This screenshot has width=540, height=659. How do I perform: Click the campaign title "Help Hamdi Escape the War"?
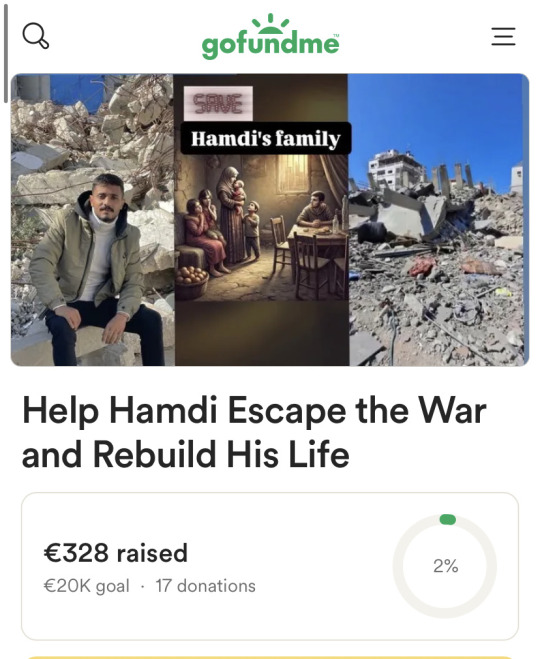click(x=254, y=411)
